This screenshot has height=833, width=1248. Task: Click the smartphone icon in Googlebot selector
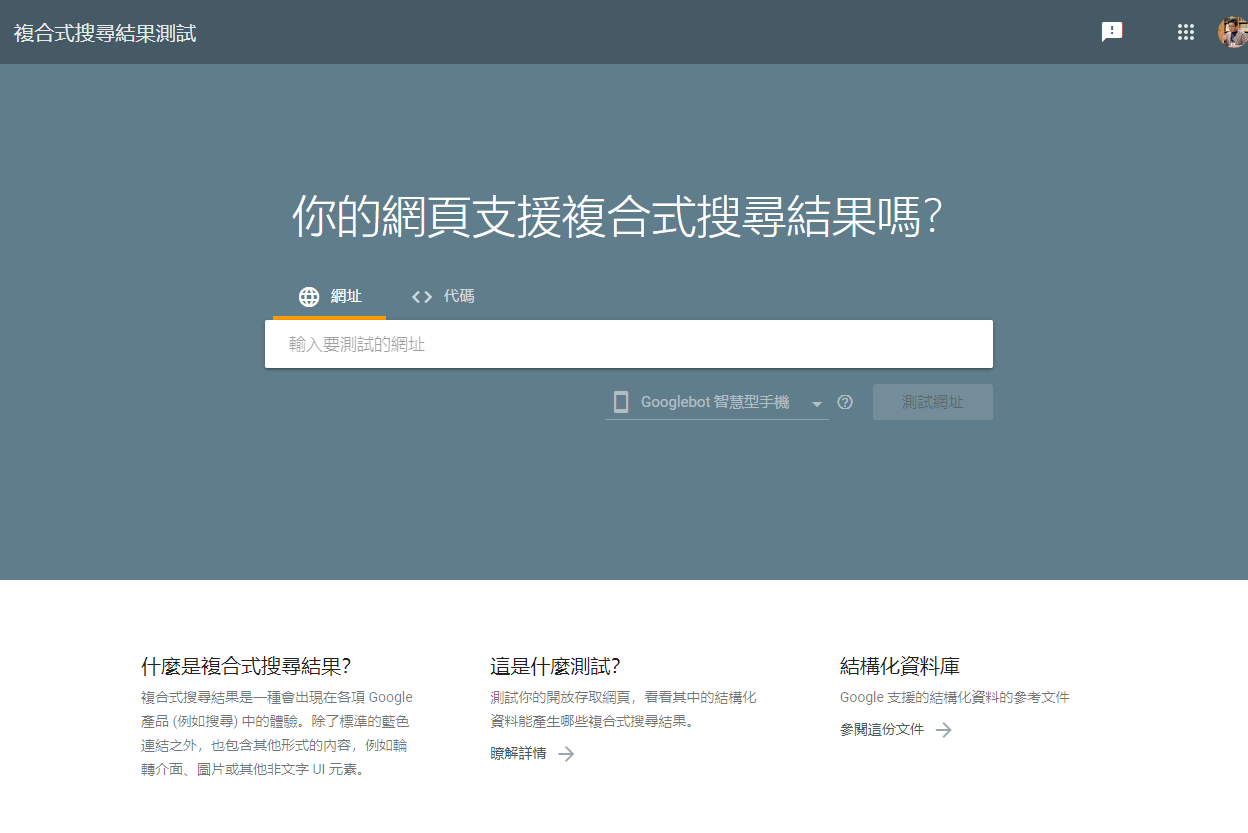coord(621,402)
